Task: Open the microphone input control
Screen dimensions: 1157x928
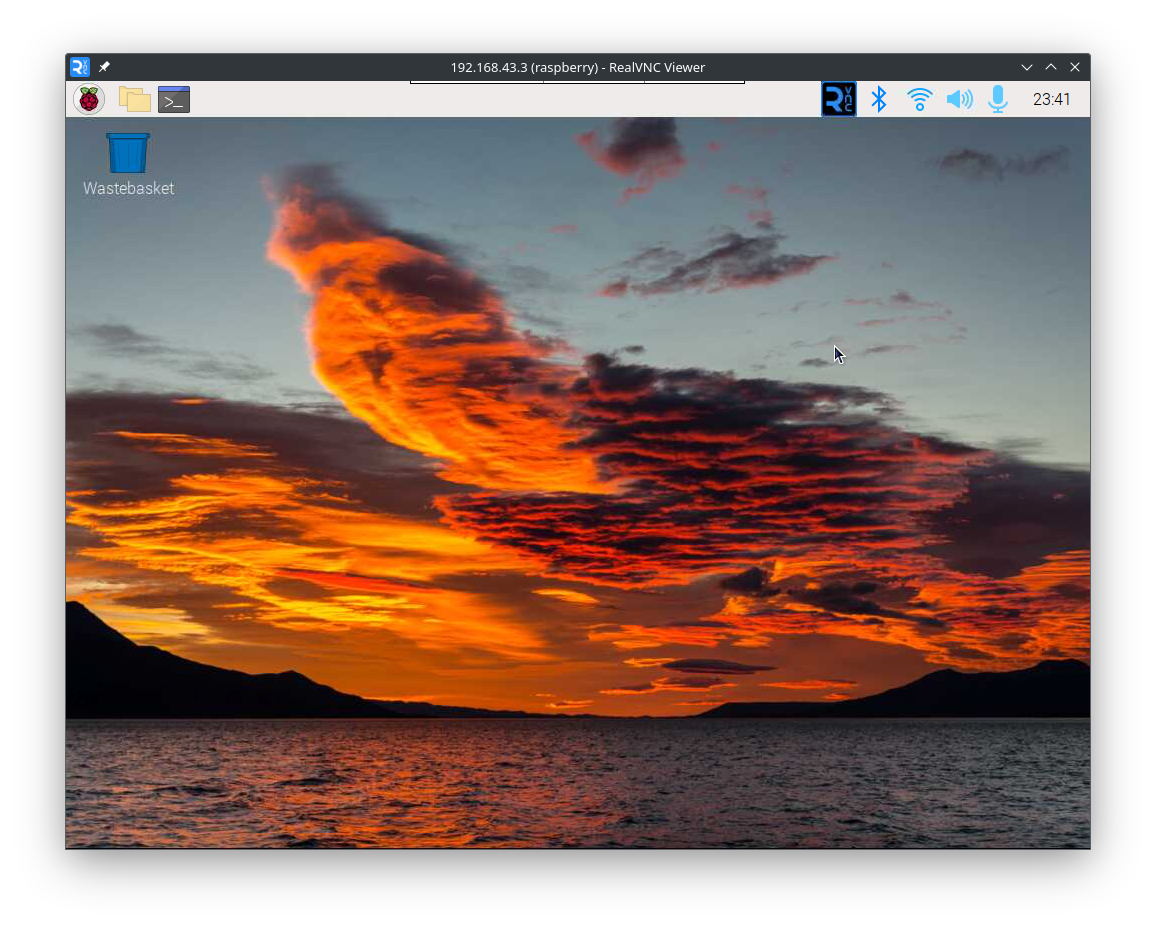Action: (998, 99)
